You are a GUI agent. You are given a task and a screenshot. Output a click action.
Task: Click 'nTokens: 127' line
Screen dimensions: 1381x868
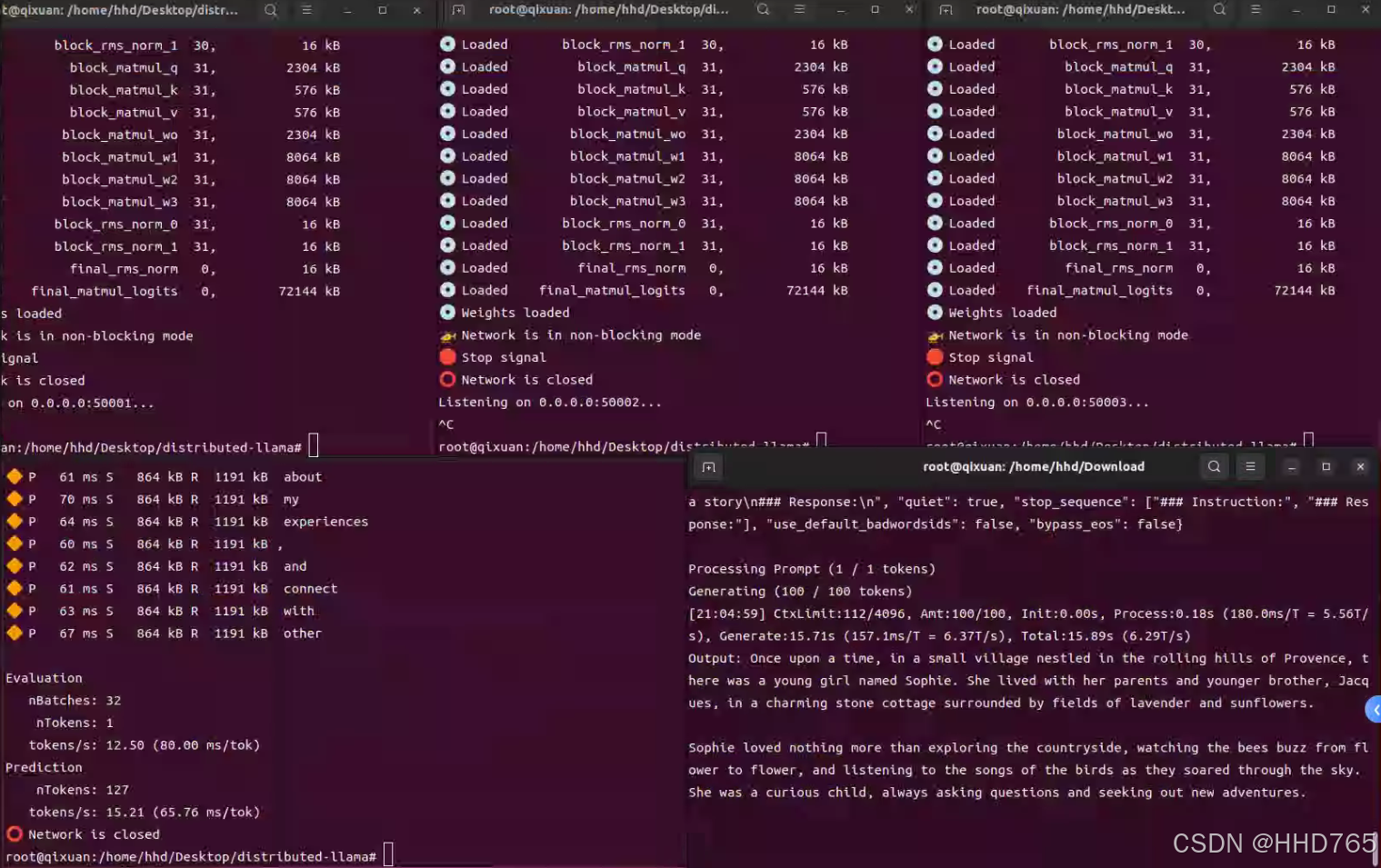83,790
